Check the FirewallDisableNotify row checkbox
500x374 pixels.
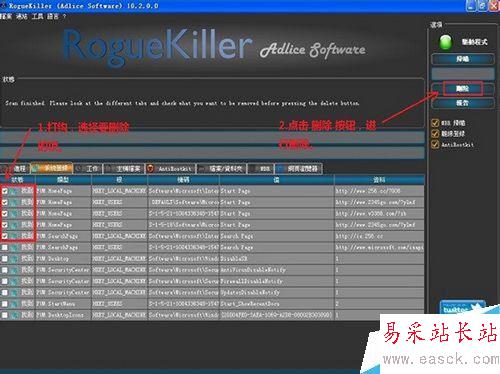[5, 281]
